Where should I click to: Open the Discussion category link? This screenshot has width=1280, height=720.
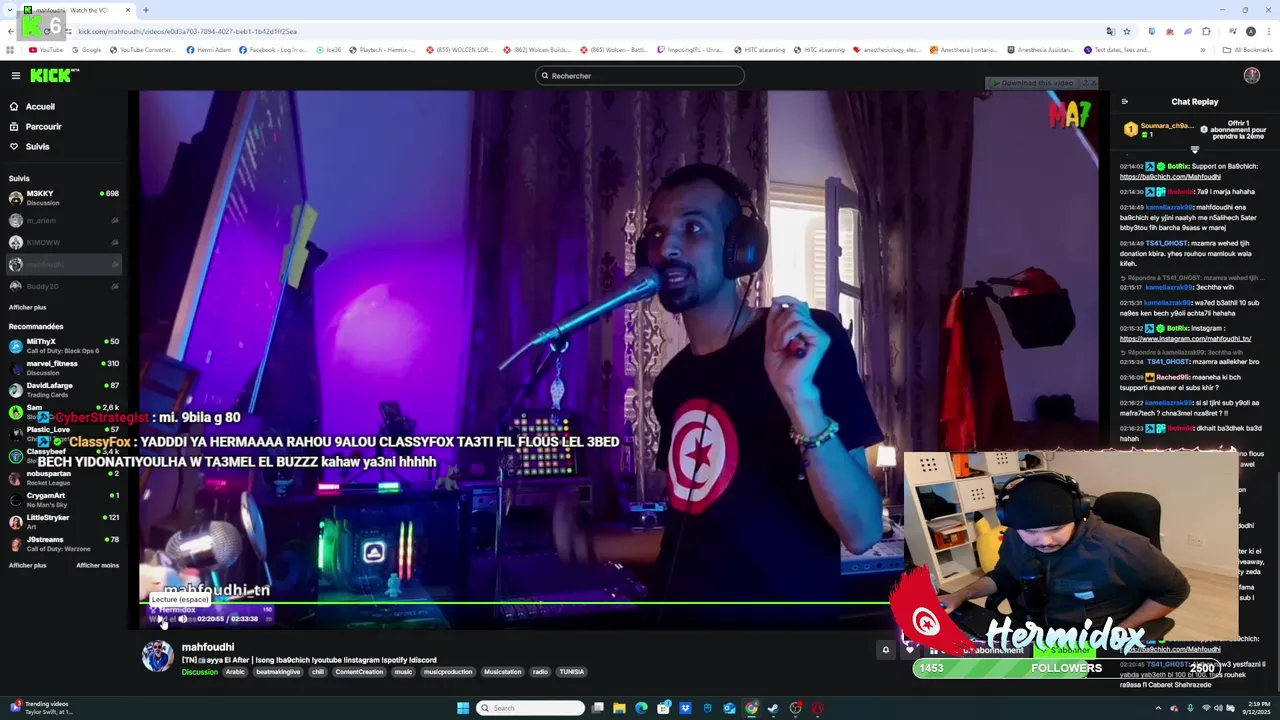coord(199,672)
